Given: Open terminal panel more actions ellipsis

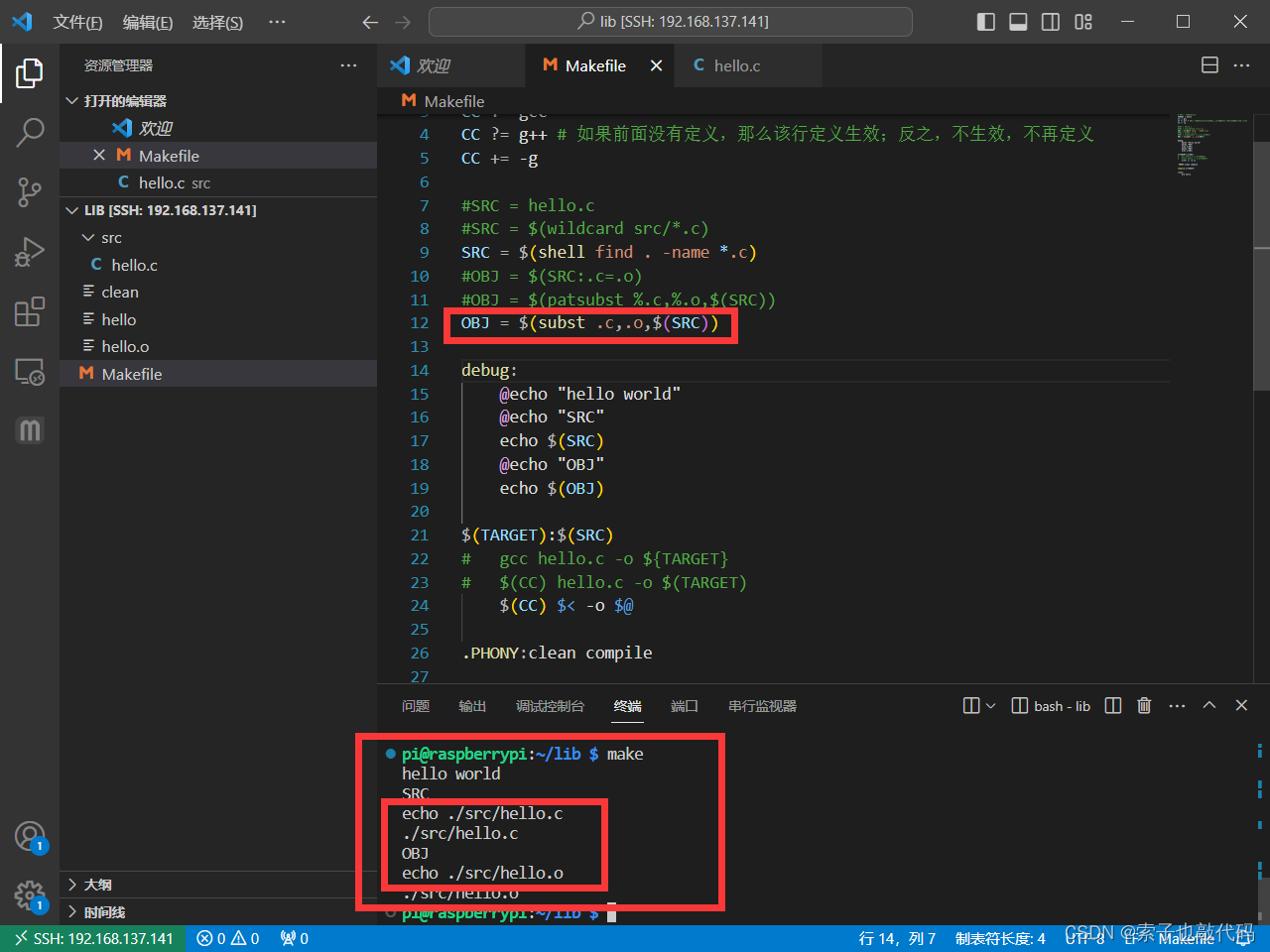Looking at the screenshot, I should pyautogui.click(x=1177, y=705).
